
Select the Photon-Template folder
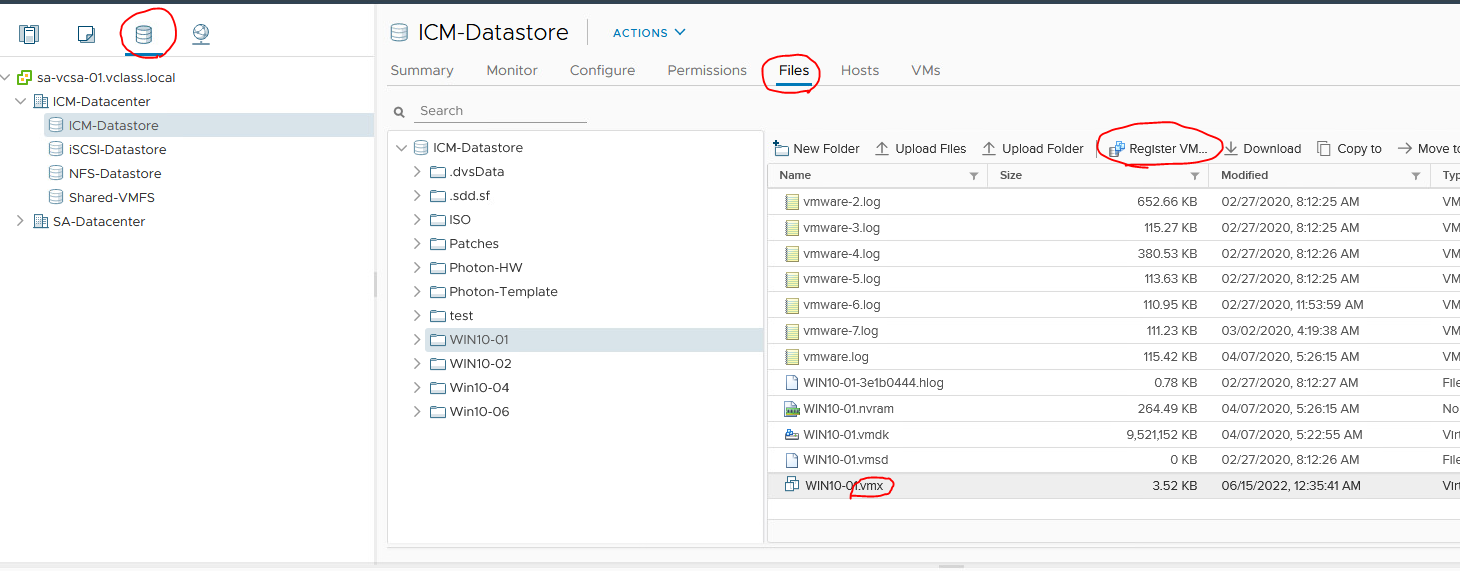coord(503,291)
